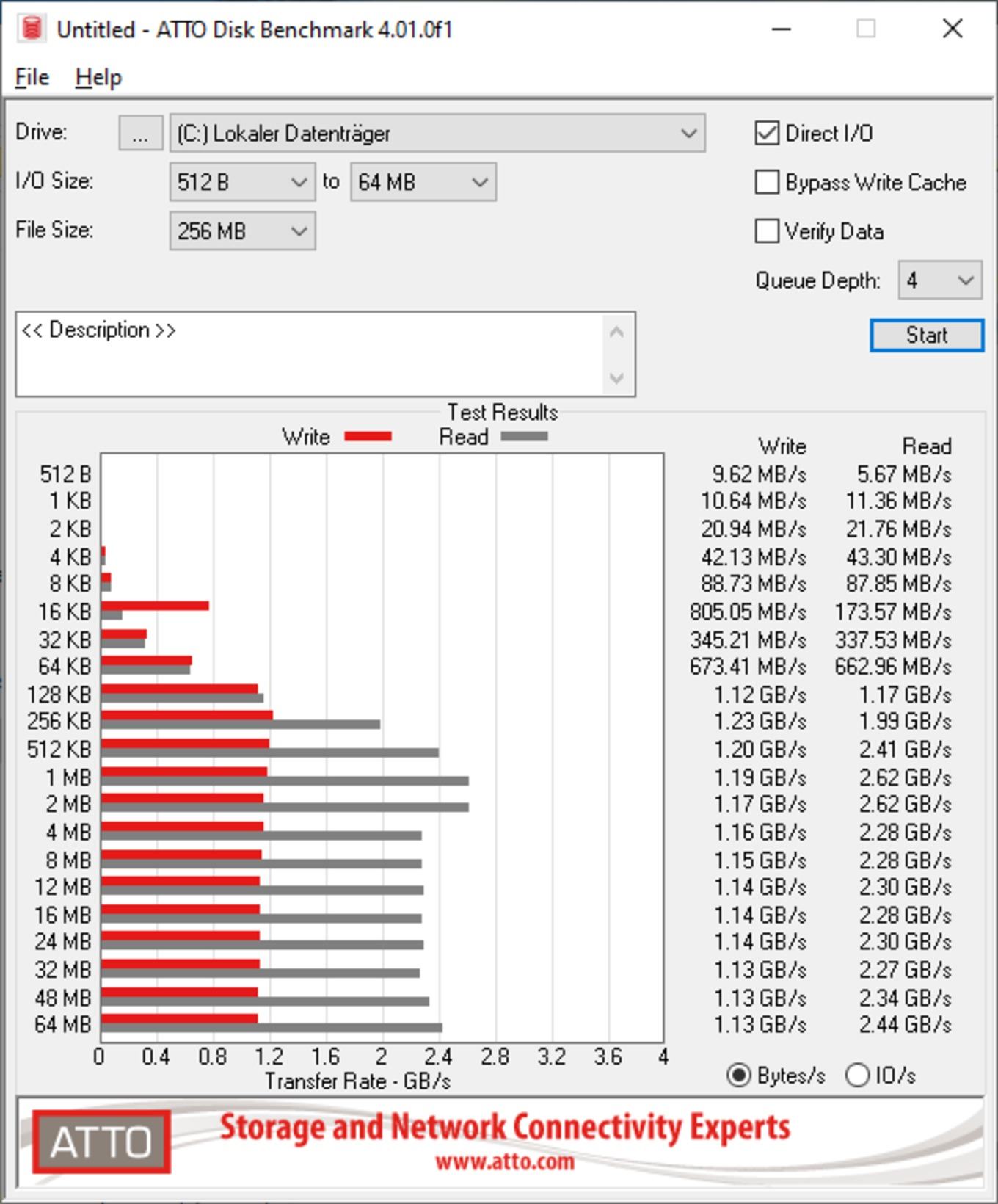Click the red Write legend swatch
998x1204 pixels.
coord(368,437)
